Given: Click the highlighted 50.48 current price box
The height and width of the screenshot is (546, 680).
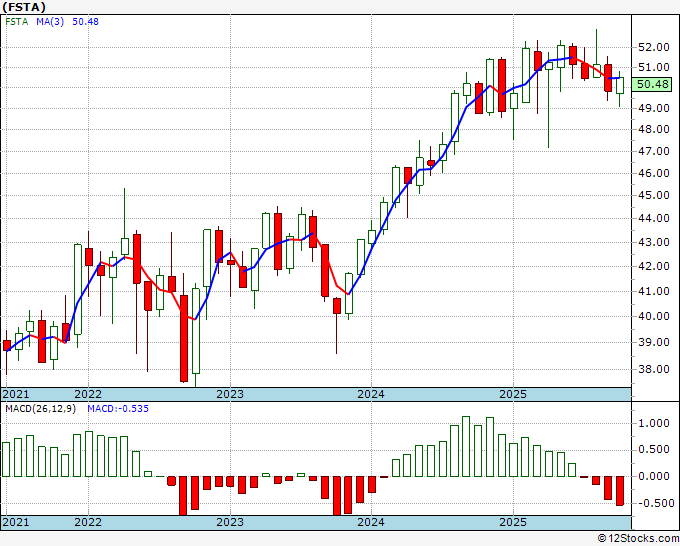Looking at the screenshot, I should tap(651, 84).
